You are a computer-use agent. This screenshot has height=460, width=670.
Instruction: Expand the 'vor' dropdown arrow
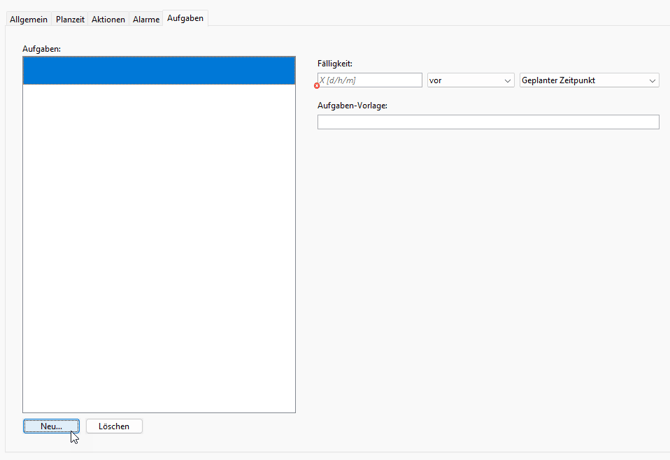click(508, 80)
